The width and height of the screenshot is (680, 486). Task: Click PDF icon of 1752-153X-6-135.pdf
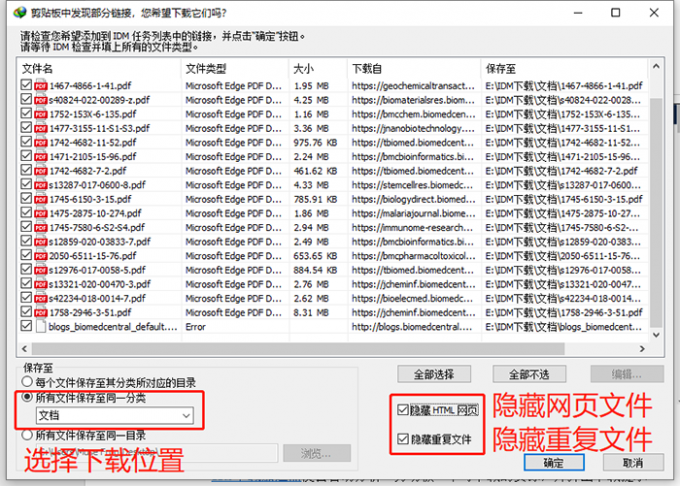(41, 114)
